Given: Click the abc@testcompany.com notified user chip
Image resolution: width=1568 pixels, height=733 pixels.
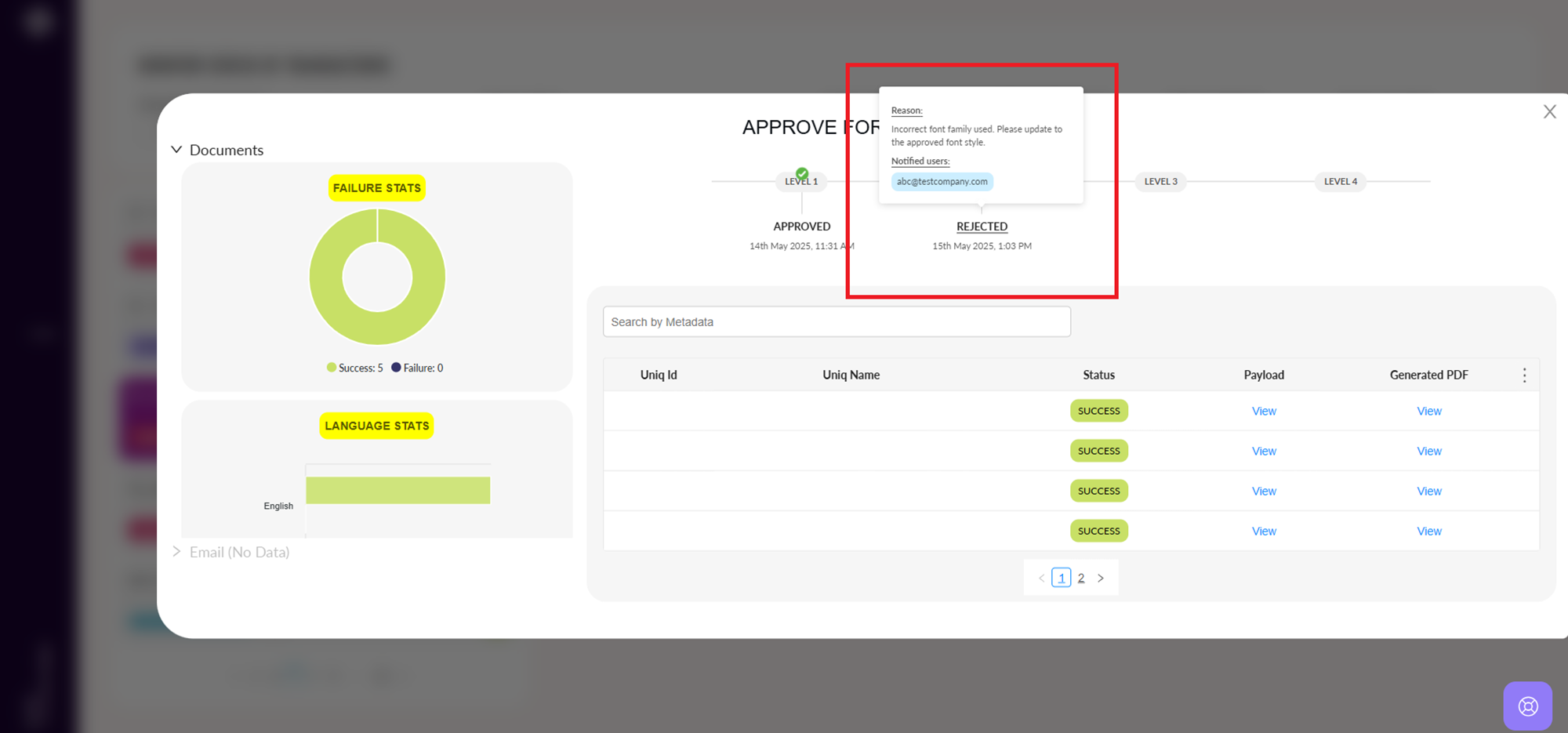Looking at the screenshot, I should tap(942, 182).
